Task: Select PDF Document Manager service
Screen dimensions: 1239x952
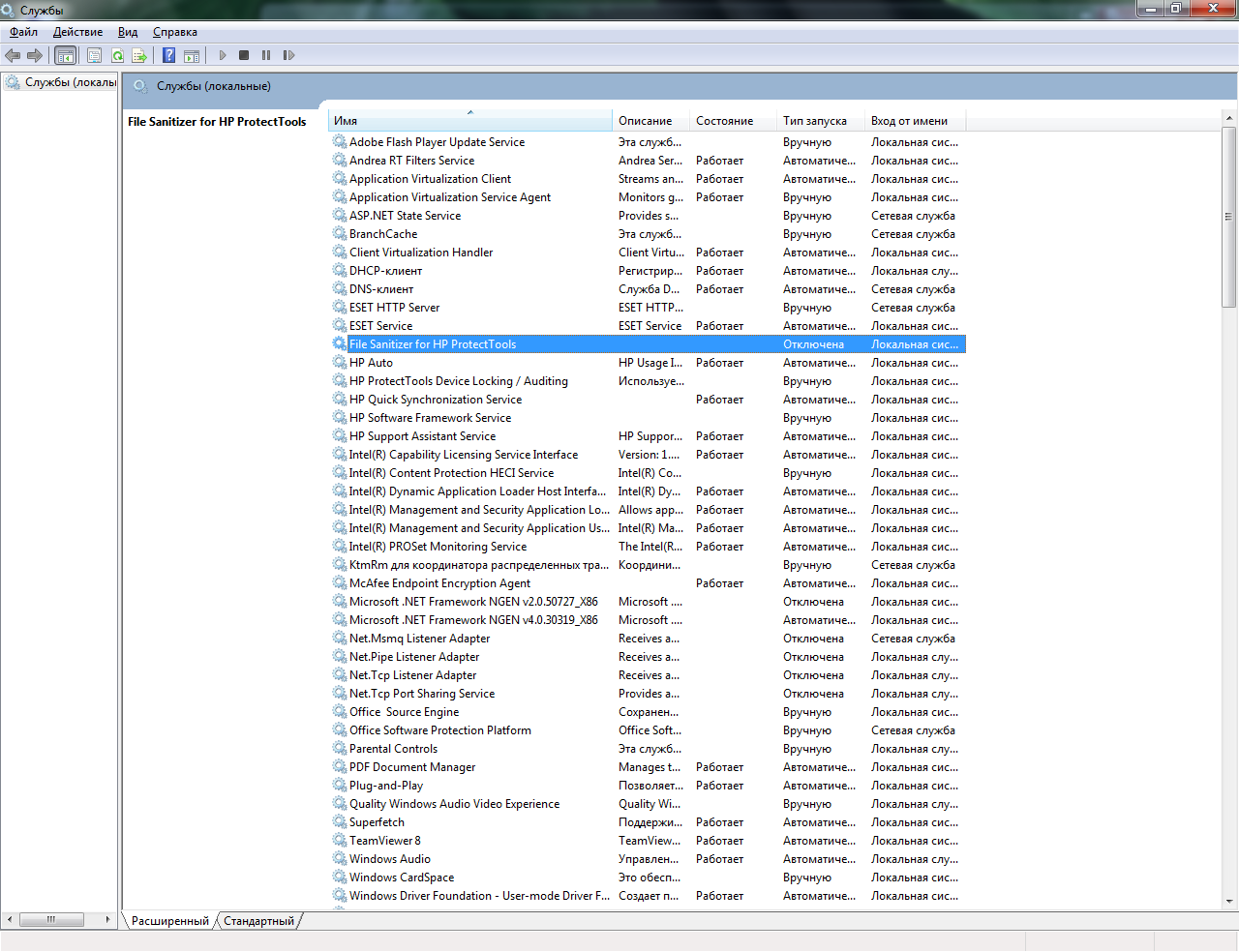Action: coord(648,767)
